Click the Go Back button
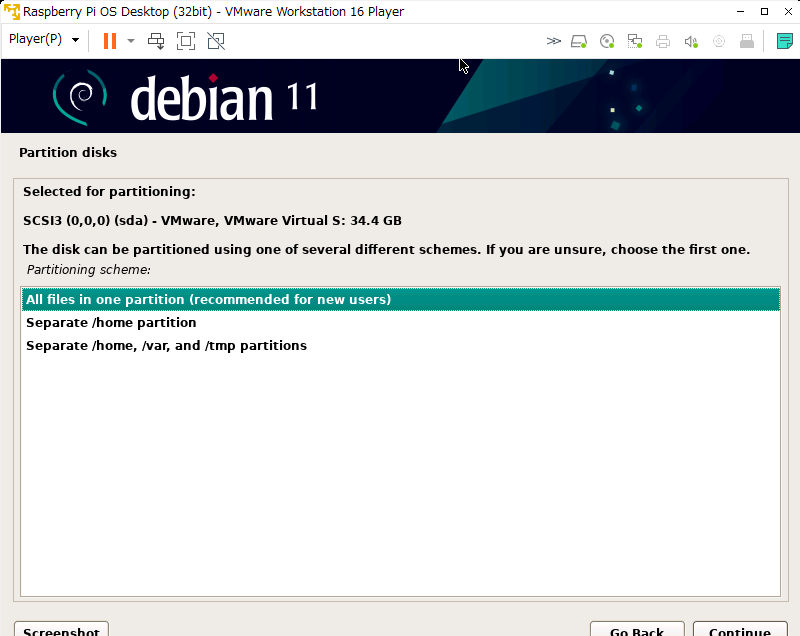The image size is (800, 636). [x=637, y=629]
